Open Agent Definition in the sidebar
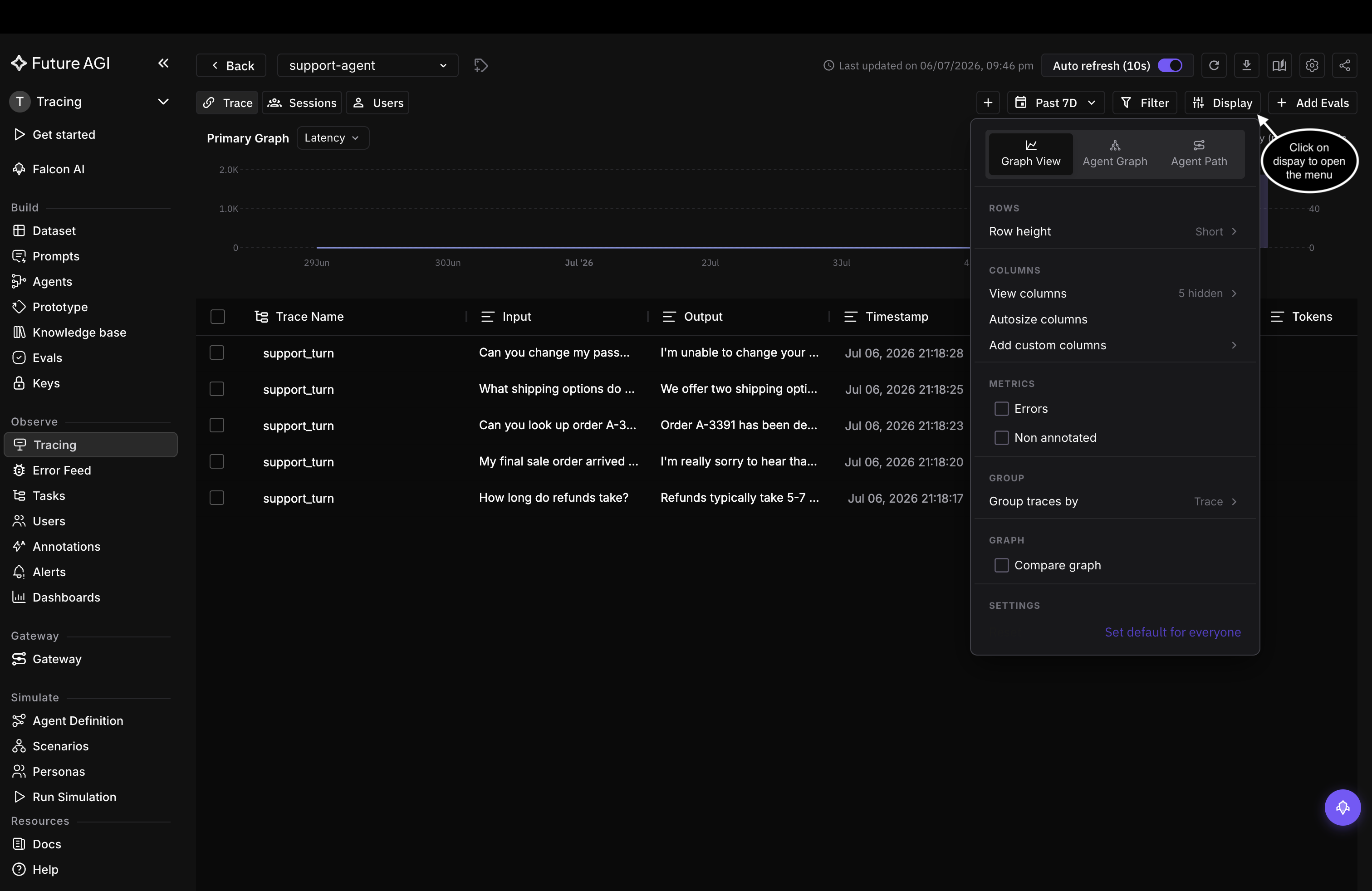The height and width of the screenshot is (891, 1372). [78, 720]
